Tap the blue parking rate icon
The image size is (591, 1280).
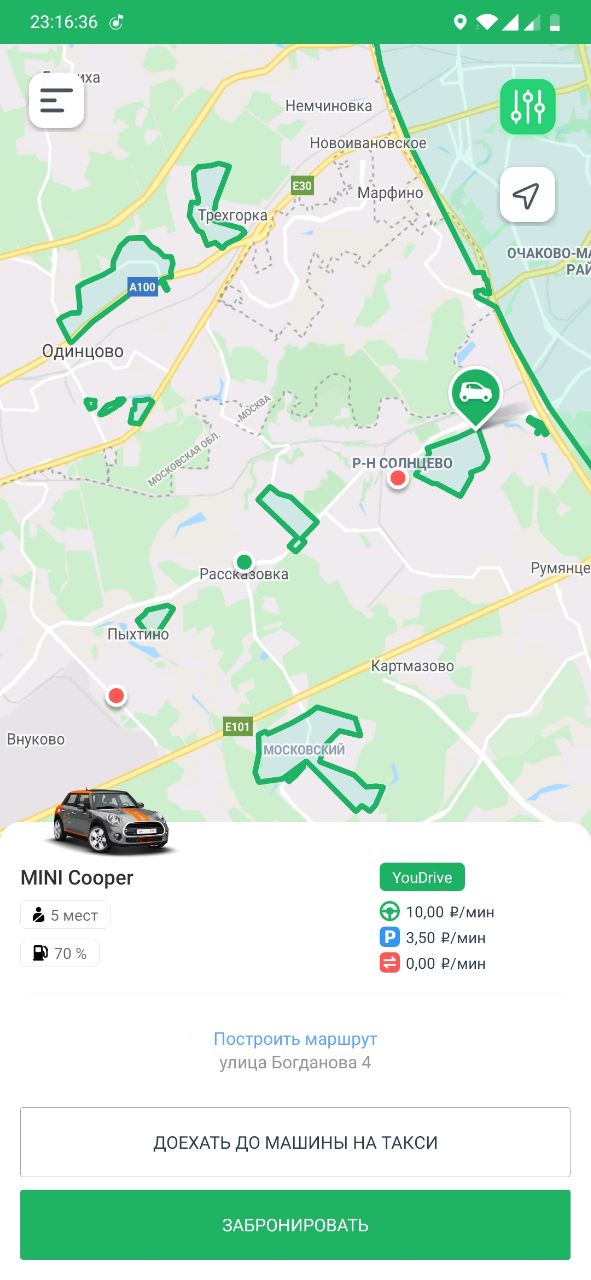point(389,938)
